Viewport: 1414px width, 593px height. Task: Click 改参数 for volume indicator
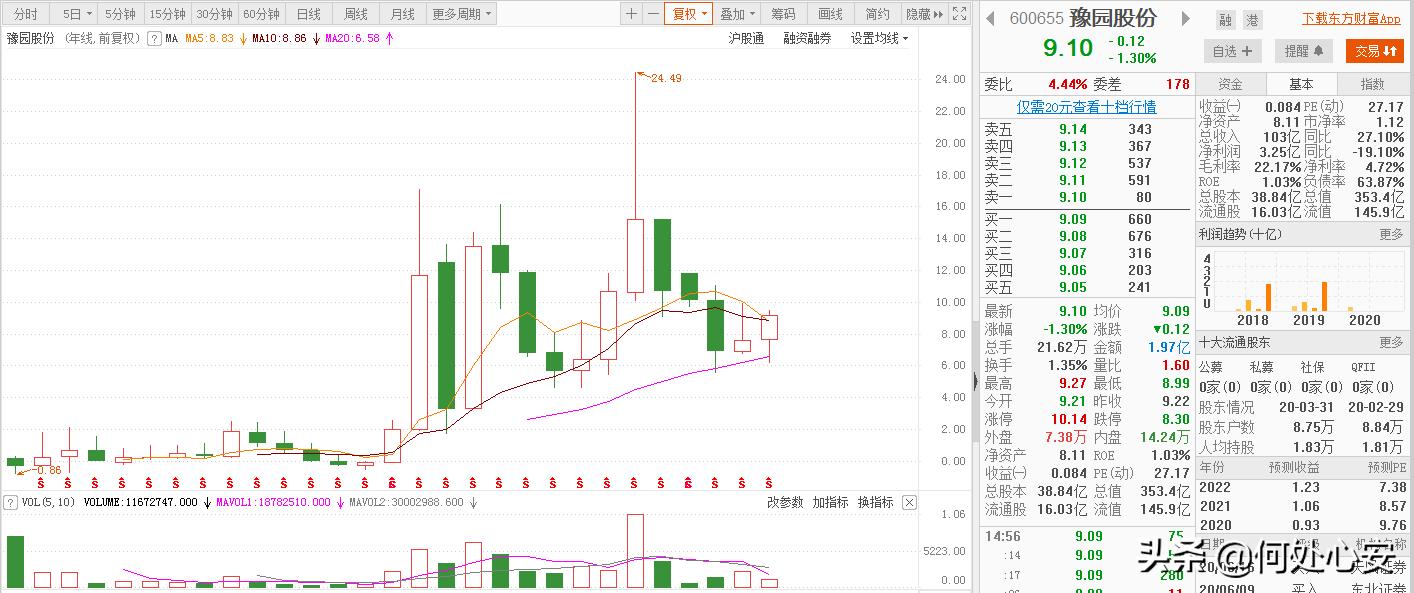(x=785, y=502)
